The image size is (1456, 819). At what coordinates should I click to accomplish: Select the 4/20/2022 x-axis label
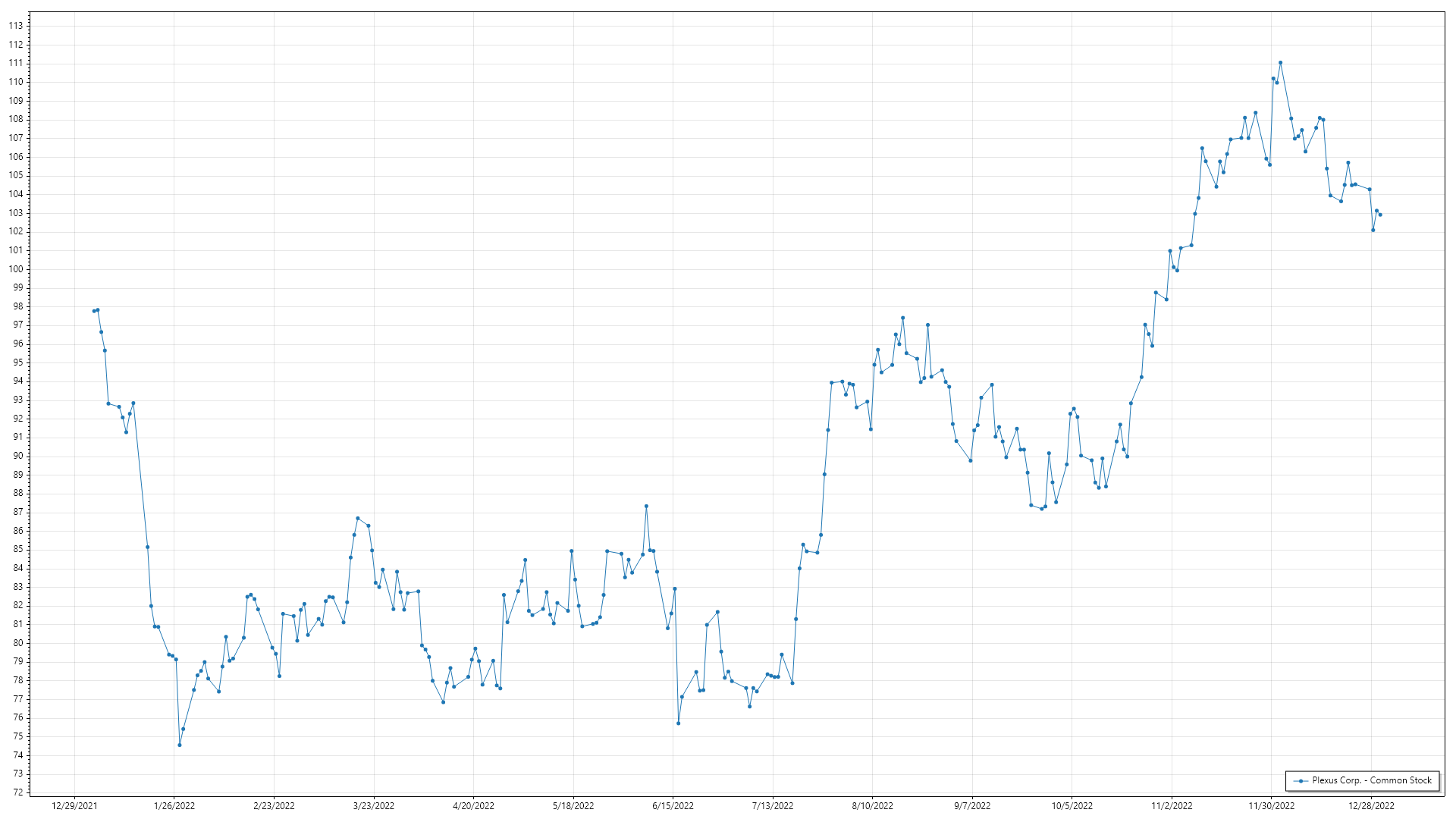click(473, 806)
